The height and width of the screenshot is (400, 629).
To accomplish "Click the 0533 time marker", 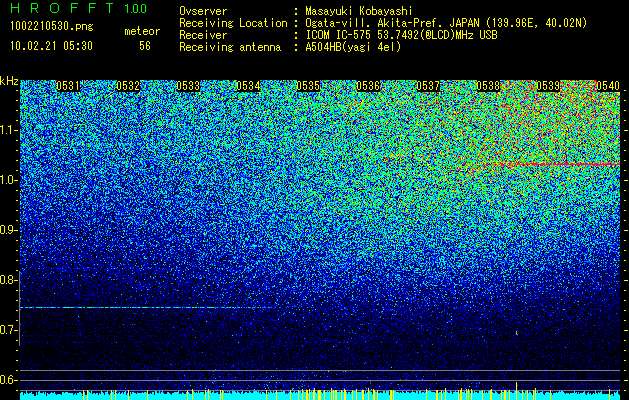I will coord(188,86).
